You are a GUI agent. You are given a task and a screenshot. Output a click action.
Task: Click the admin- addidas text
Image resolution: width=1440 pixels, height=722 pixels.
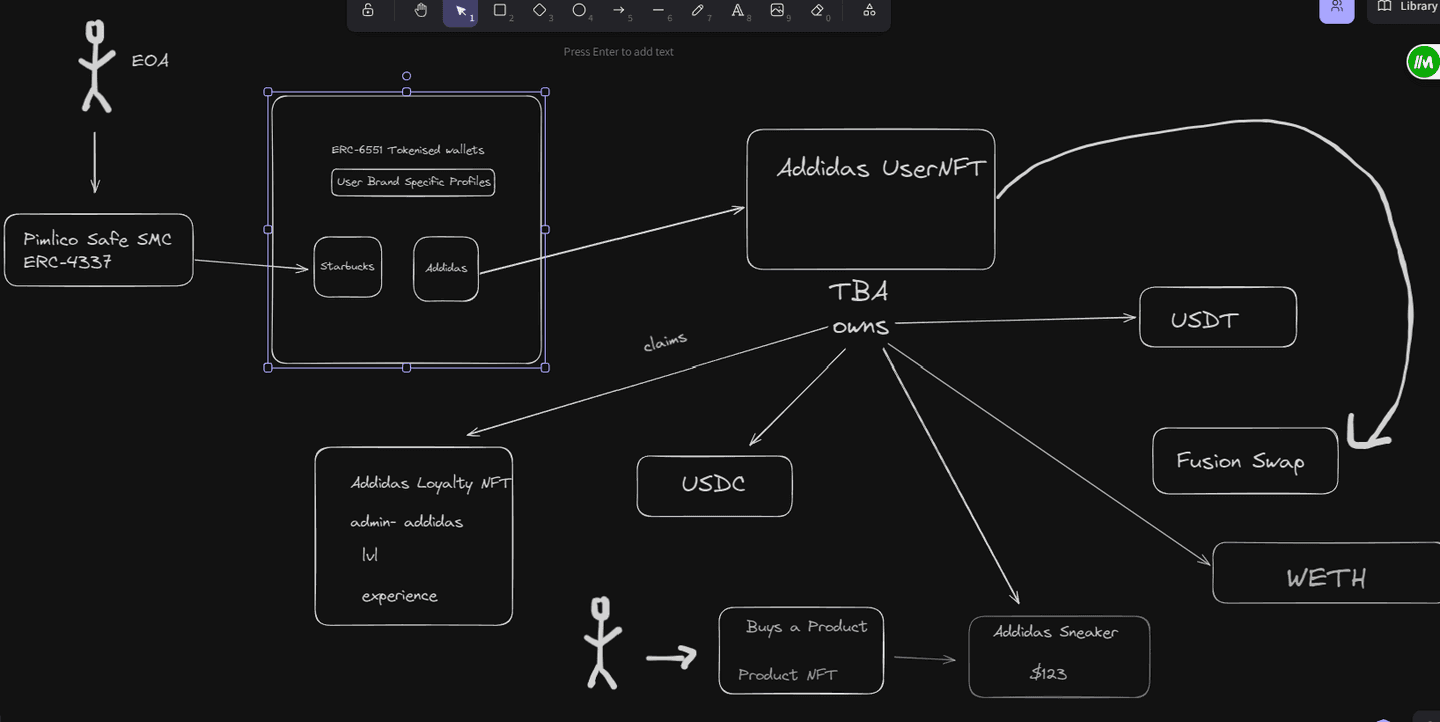(406, 522)
